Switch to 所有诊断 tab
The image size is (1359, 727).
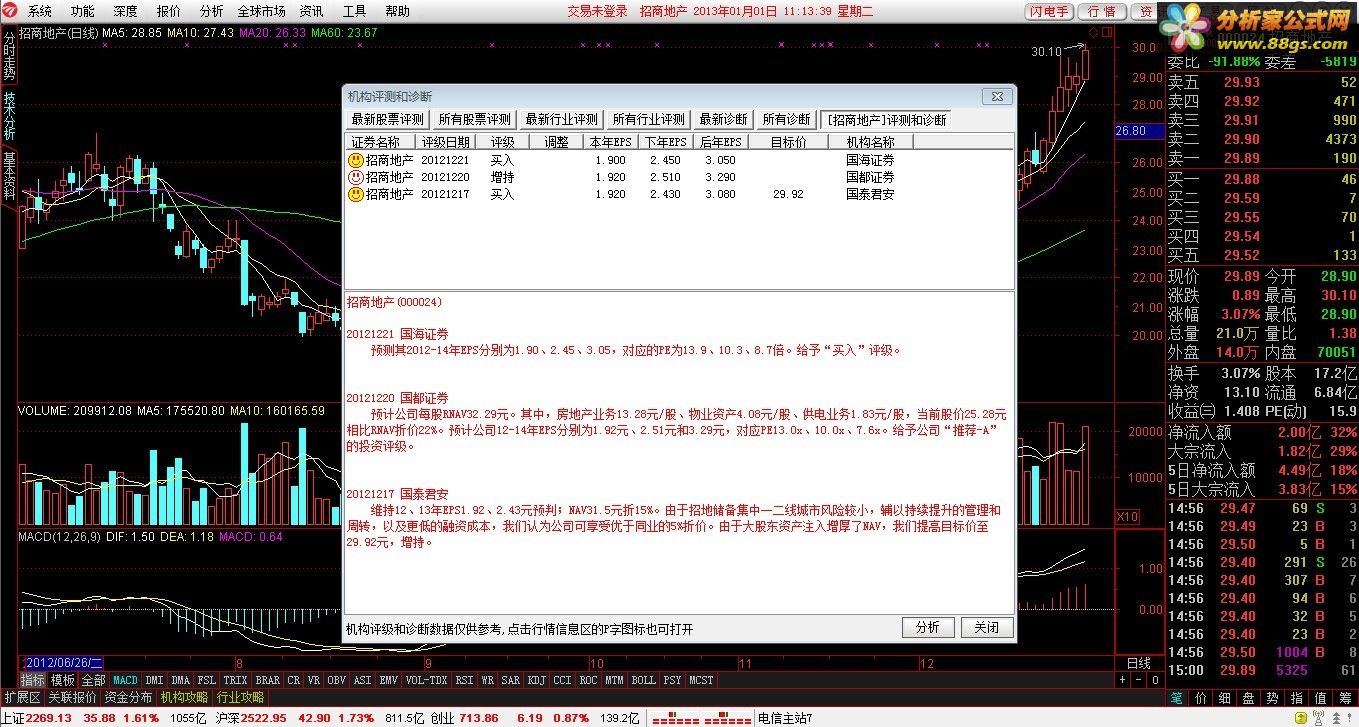click(x=785, y=119)
